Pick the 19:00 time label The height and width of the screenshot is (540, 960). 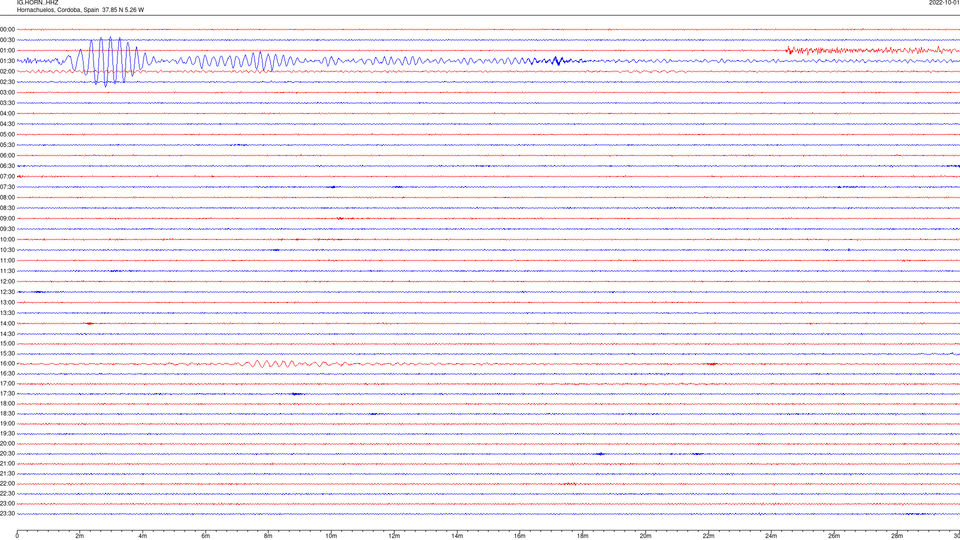pyautogui.click(x=7, y=424)
